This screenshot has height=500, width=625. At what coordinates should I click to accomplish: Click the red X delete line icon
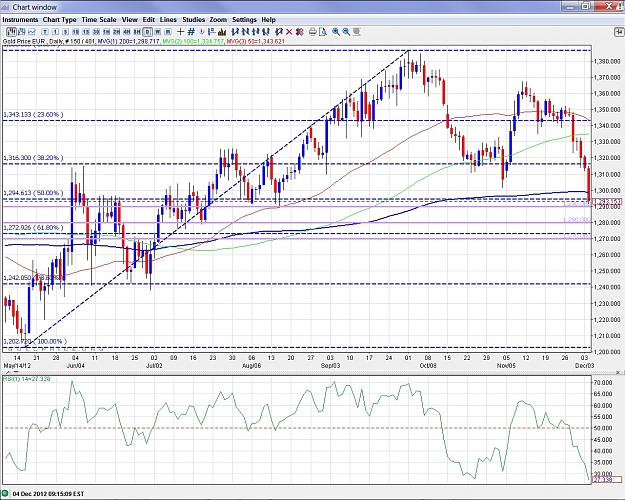coord(289,32)
